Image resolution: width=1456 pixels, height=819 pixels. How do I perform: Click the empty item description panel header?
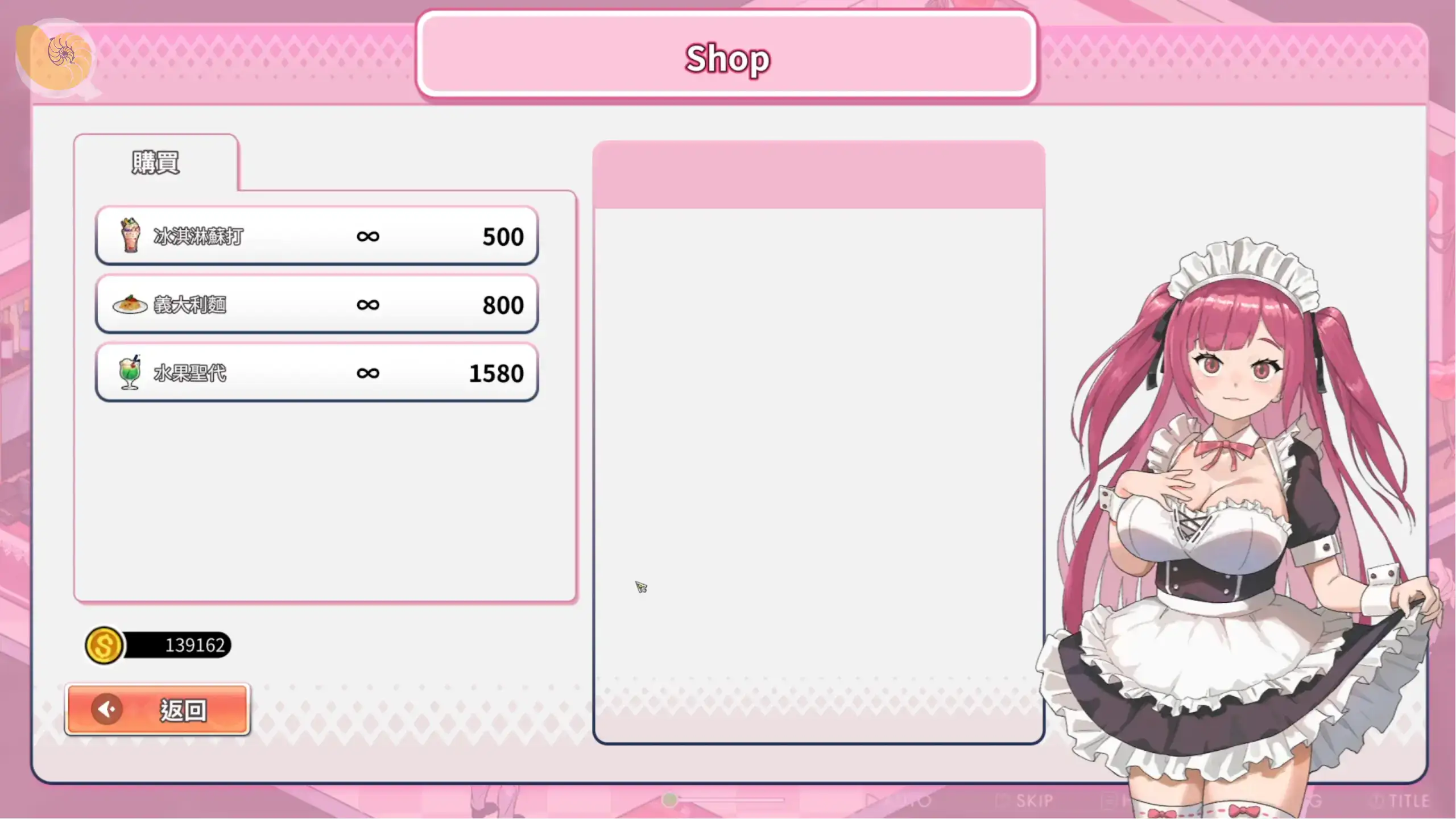point(818,175)
